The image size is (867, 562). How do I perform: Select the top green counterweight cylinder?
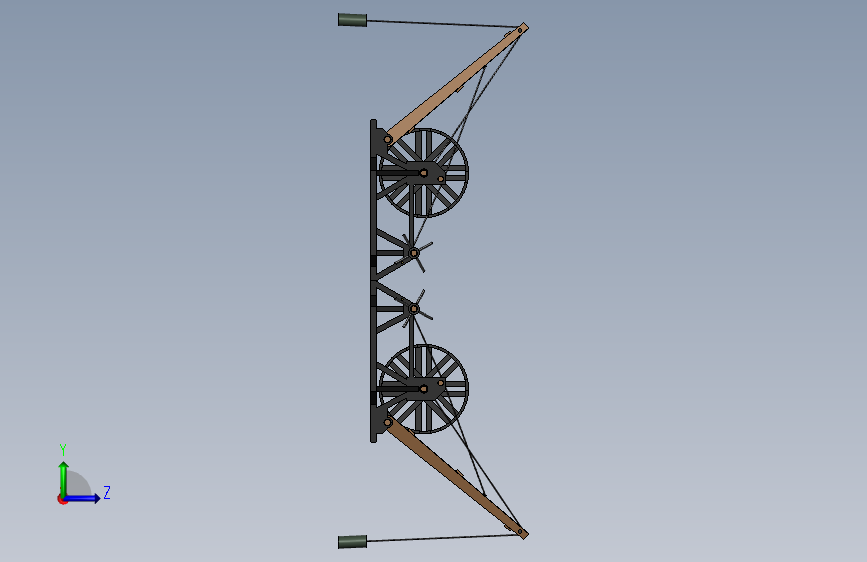click(352, 20)
